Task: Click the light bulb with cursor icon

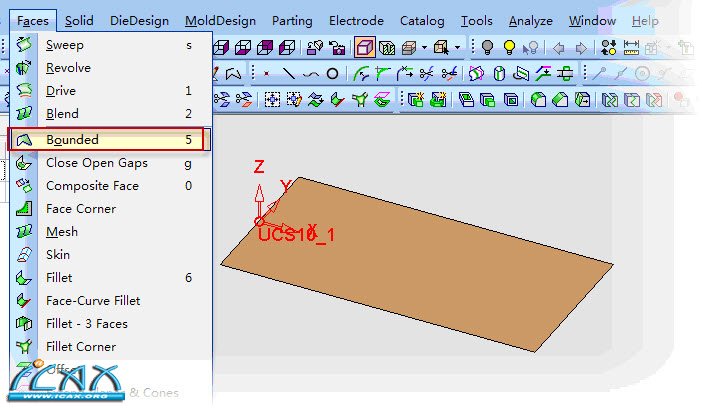Action: [531, 47]
